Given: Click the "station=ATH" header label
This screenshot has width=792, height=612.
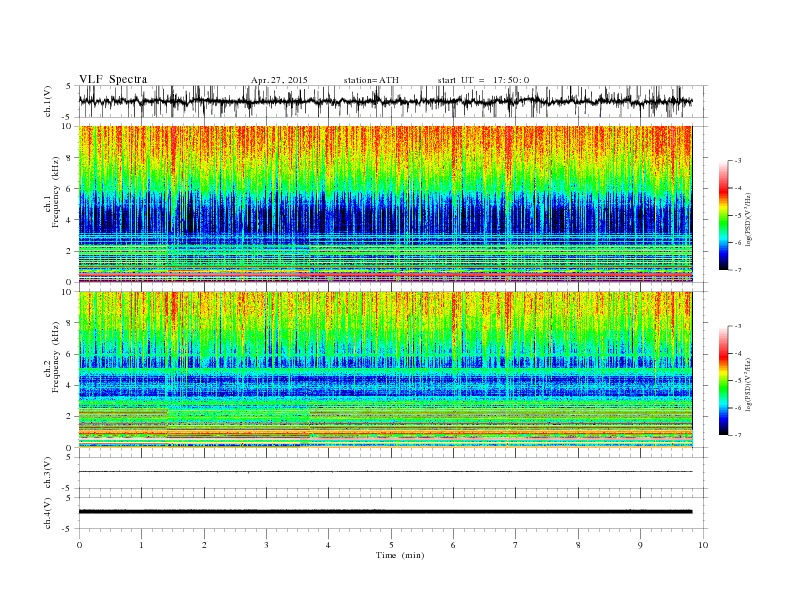Looking at the screenshot, I should coord(371,80).
